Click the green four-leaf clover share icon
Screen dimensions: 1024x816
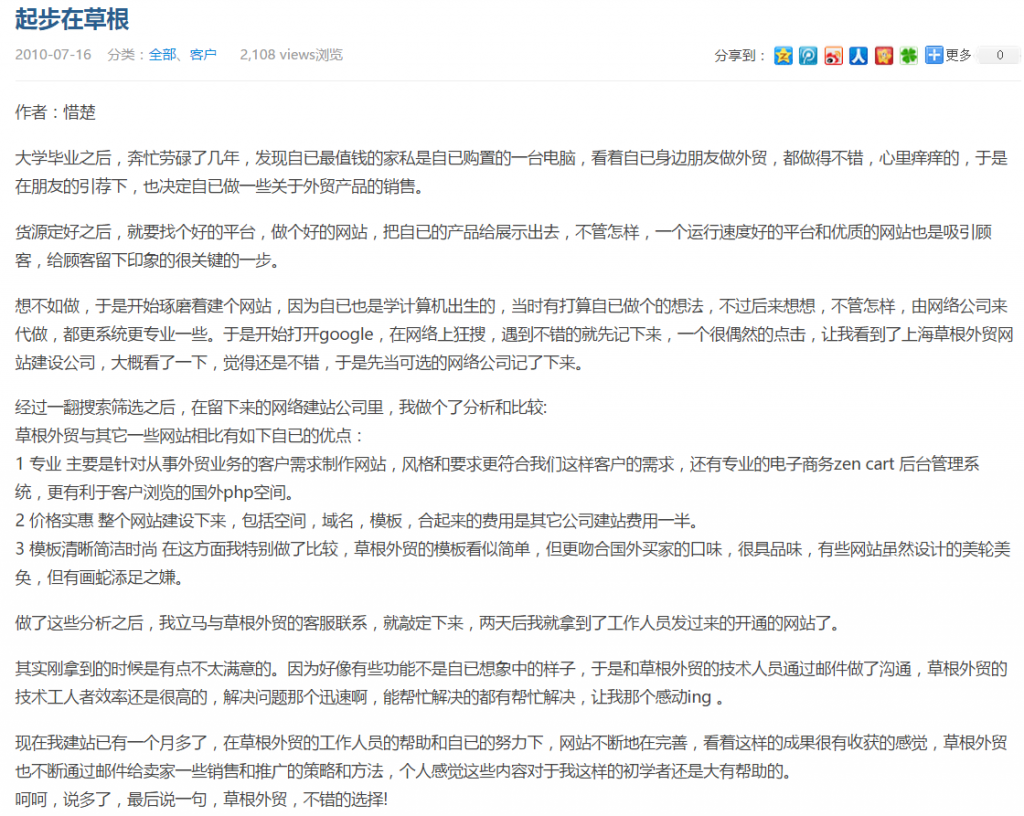coord(908,55)
